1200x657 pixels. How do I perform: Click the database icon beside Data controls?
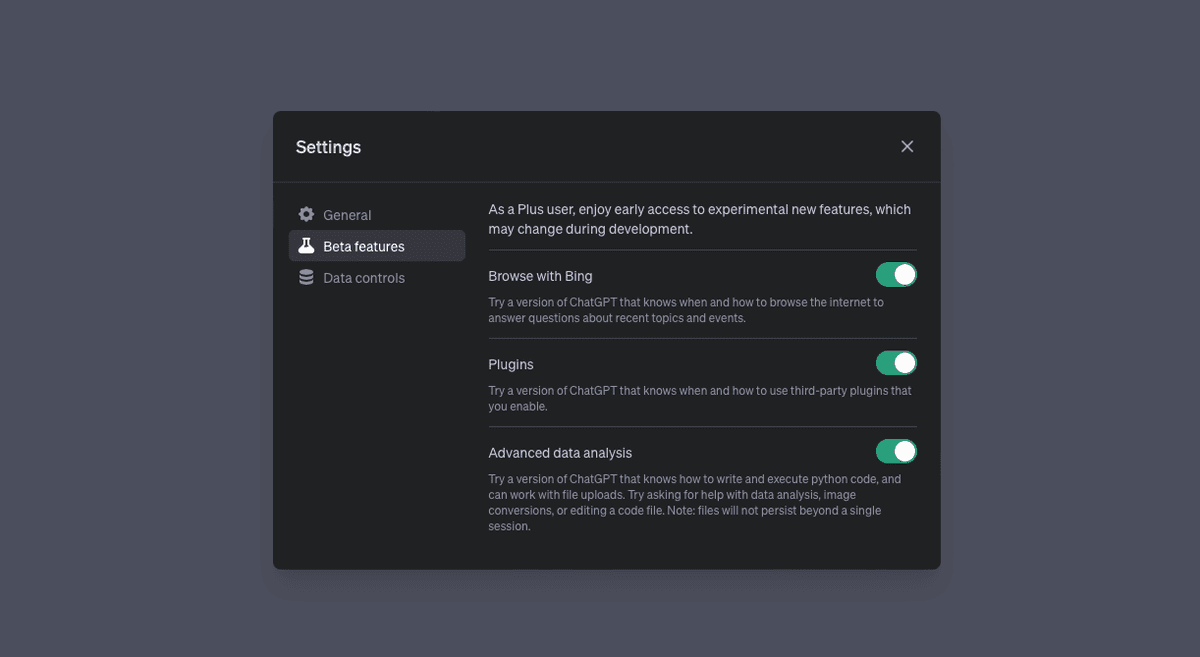[306, 278]
